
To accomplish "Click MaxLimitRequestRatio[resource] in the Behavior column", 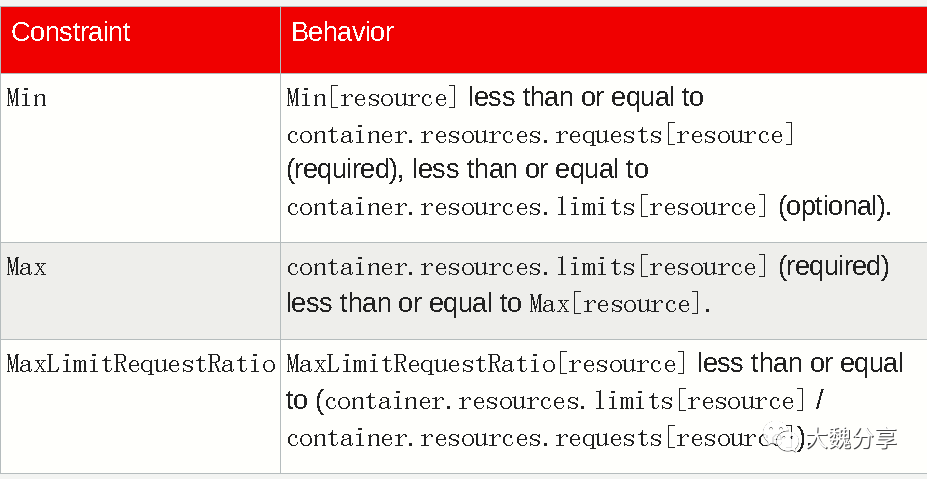I will [x=487, y=364].
